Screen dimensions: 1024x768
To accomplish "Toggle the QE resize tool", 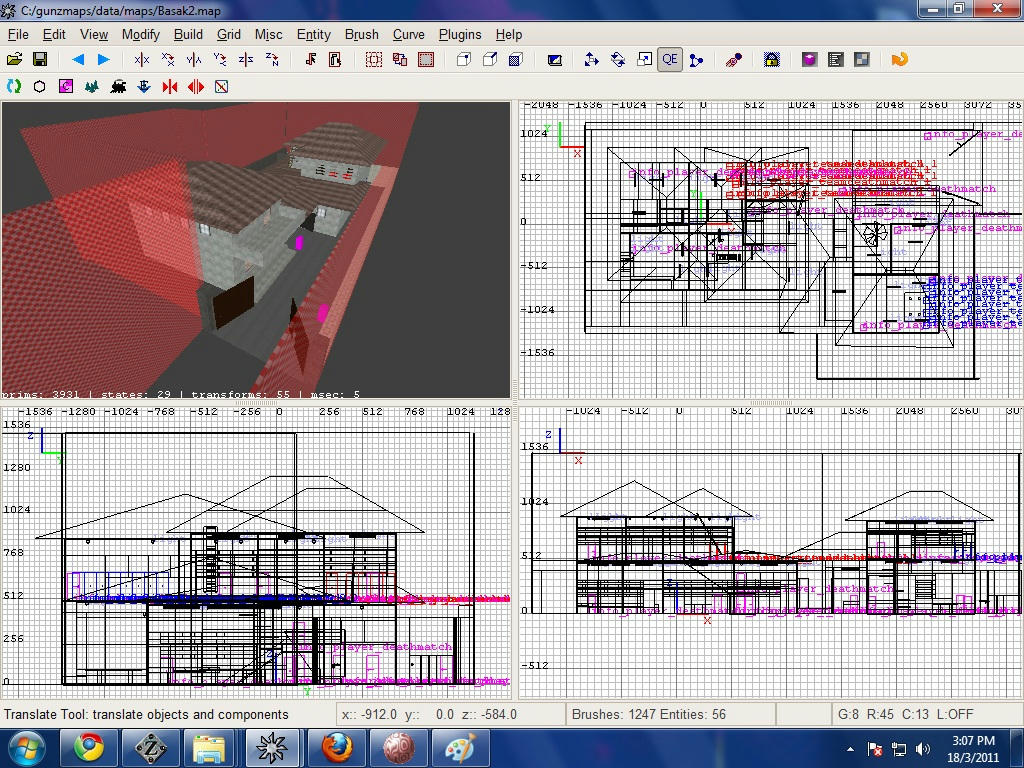I will (669, 60).
